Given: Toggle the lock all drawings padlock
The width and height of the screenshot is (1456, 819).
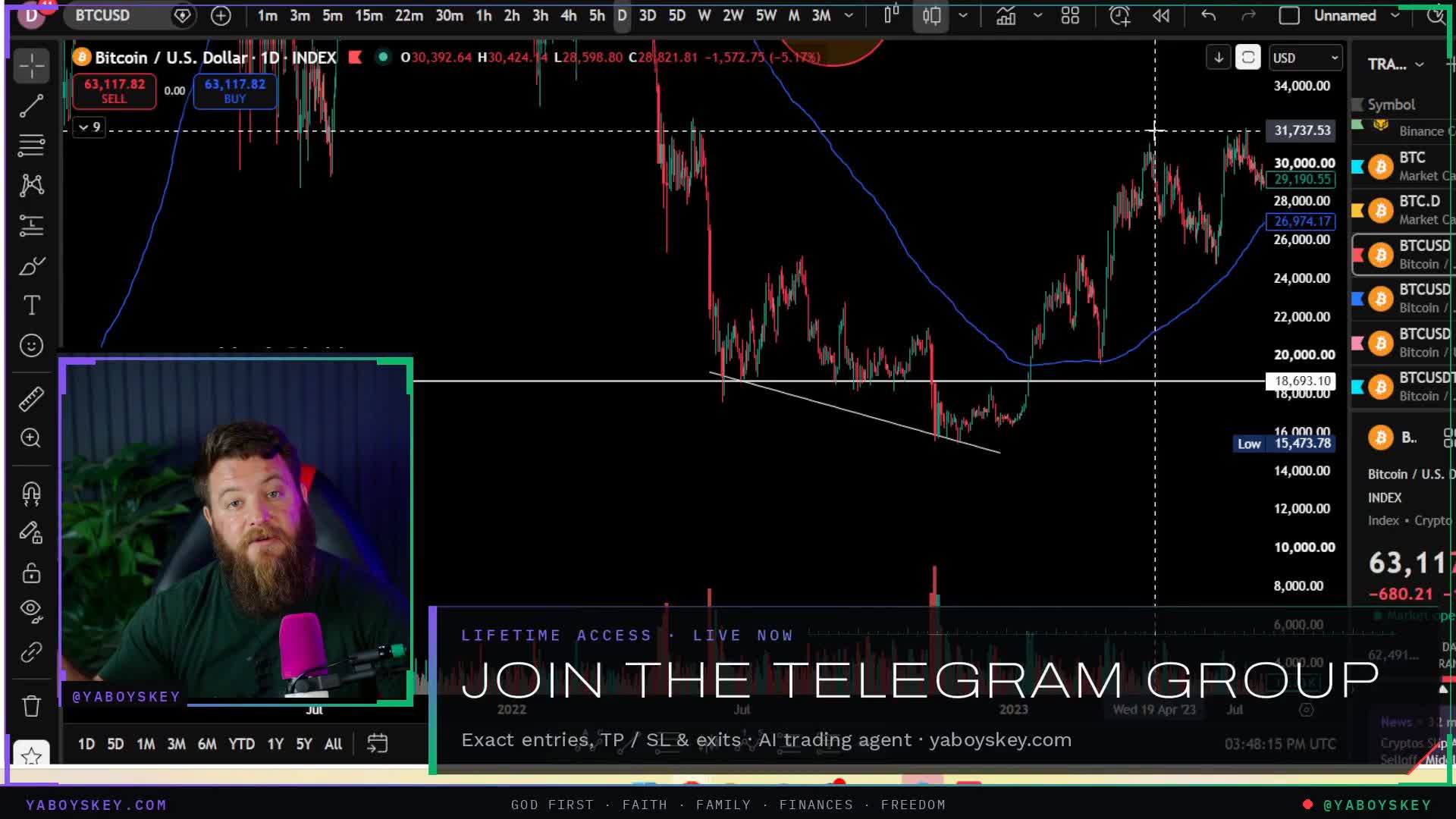Looking at the screenshot, I should 31,573.
